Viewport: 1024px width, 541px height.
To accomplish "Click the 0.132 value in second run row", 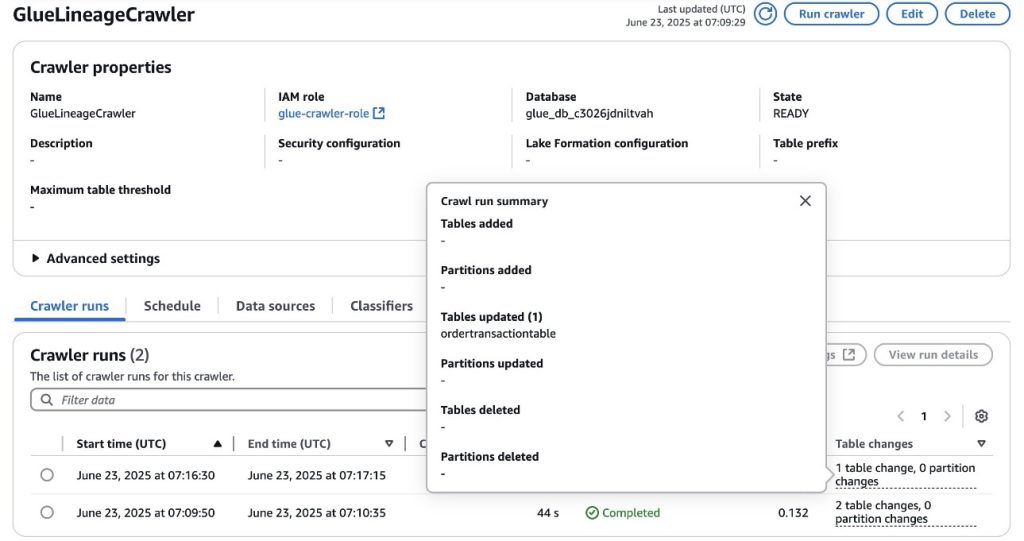I will click(793, 513).
